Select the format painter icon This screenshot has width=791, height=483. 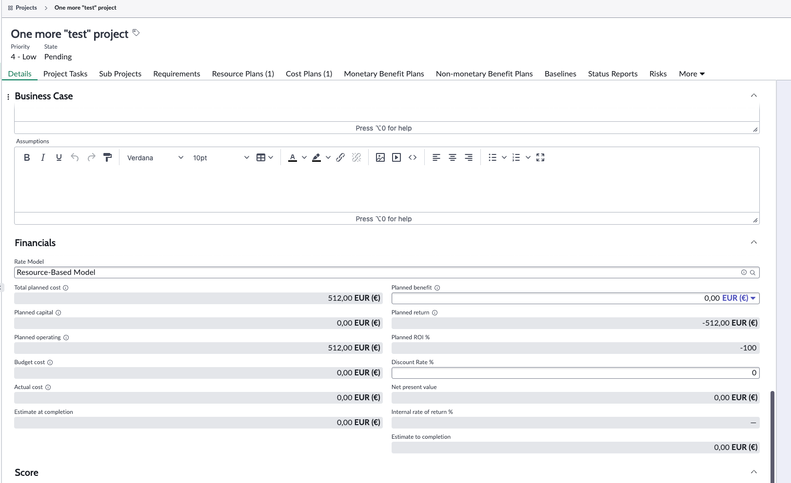pyautogui.click(x=107, y=157)
